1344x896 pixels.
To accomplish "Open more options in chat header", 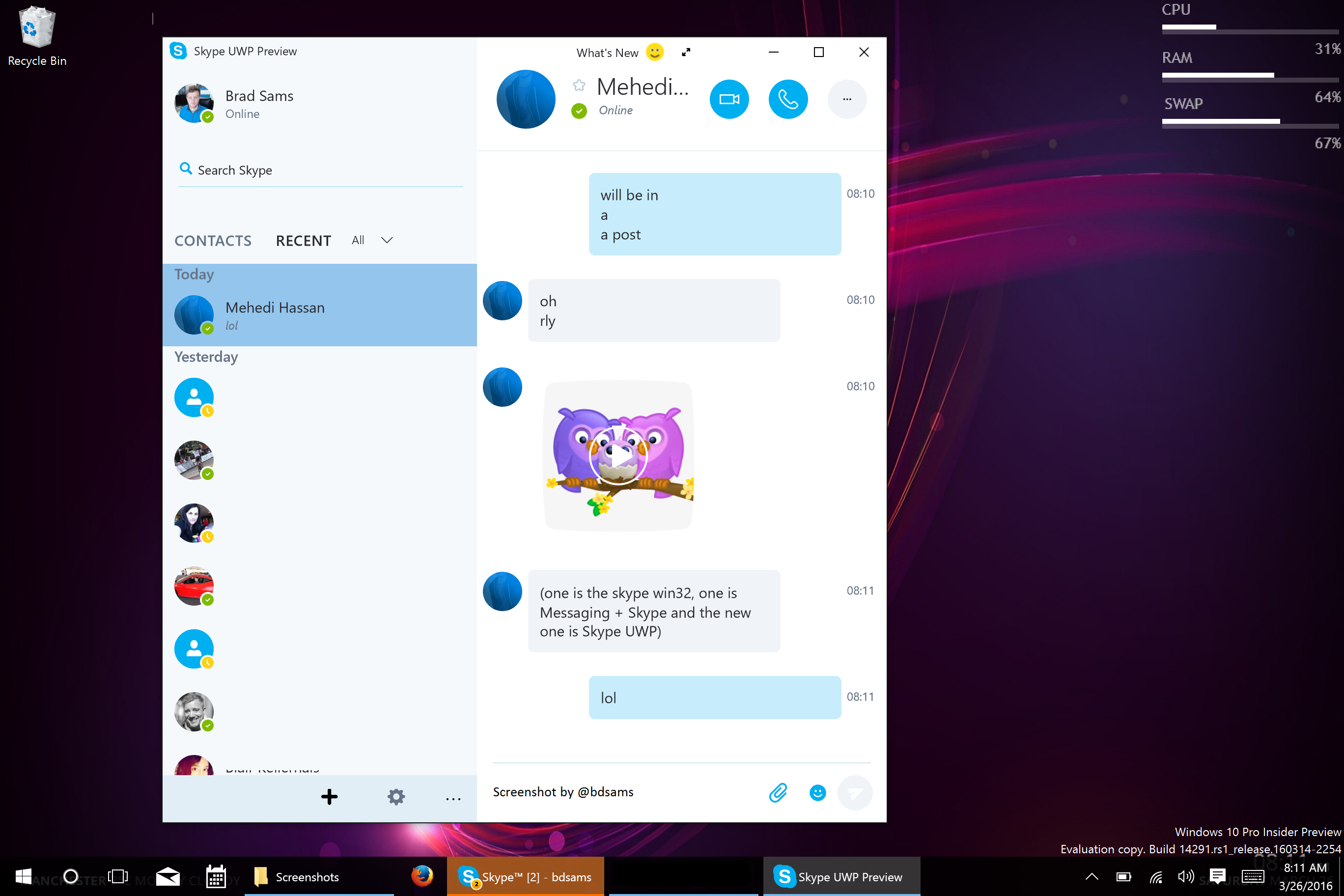I will tap(847, 99).
